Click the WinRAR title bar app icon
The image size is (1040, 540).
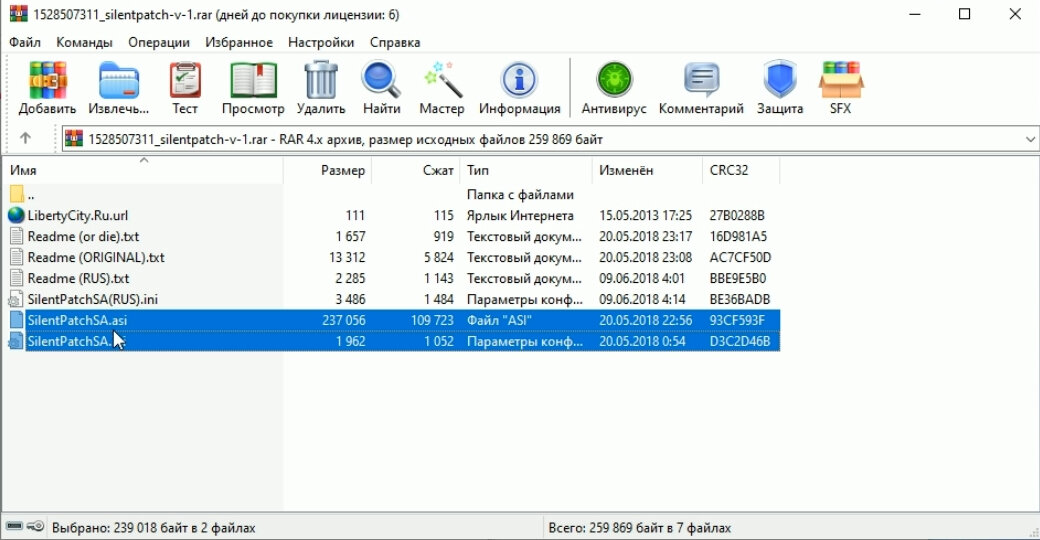coord(19,14)
